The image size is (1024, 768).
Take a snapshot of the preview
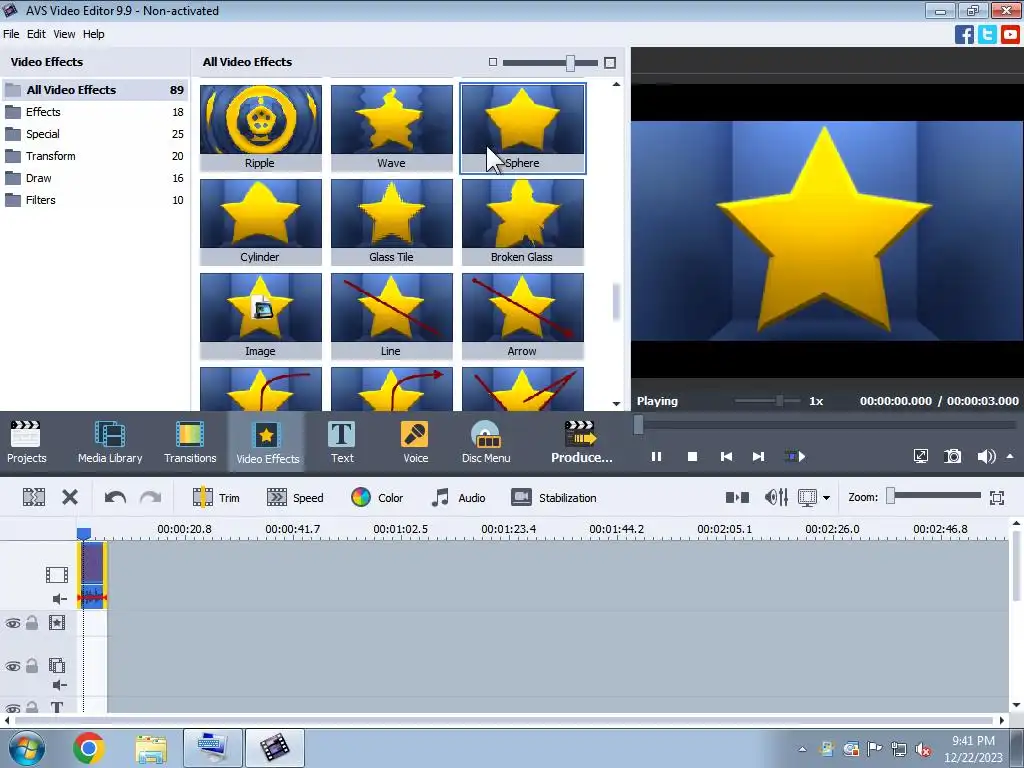click(x=953, y=456)
